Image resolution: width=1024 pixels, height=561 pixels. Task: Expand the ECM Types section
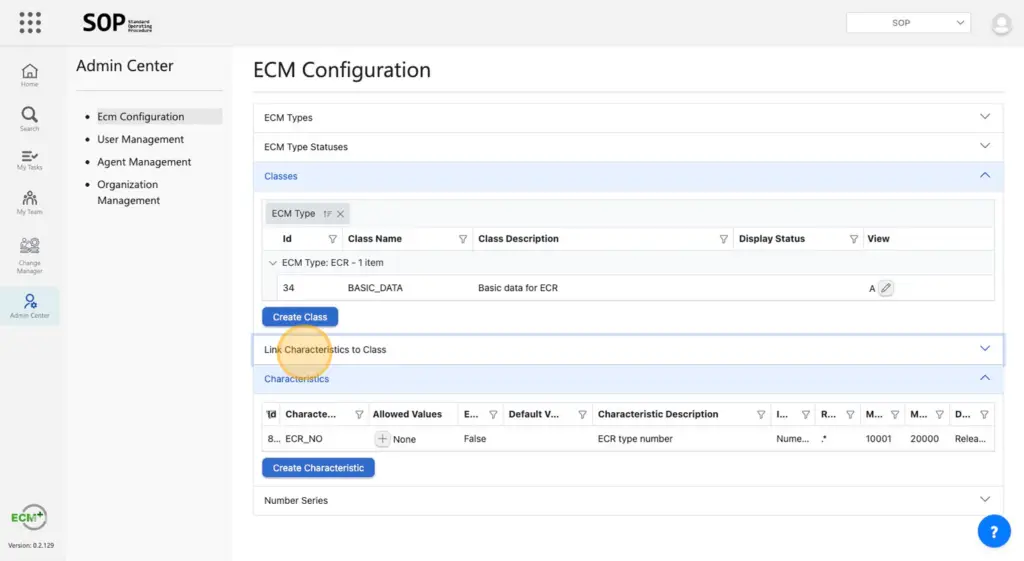point(984,117)
